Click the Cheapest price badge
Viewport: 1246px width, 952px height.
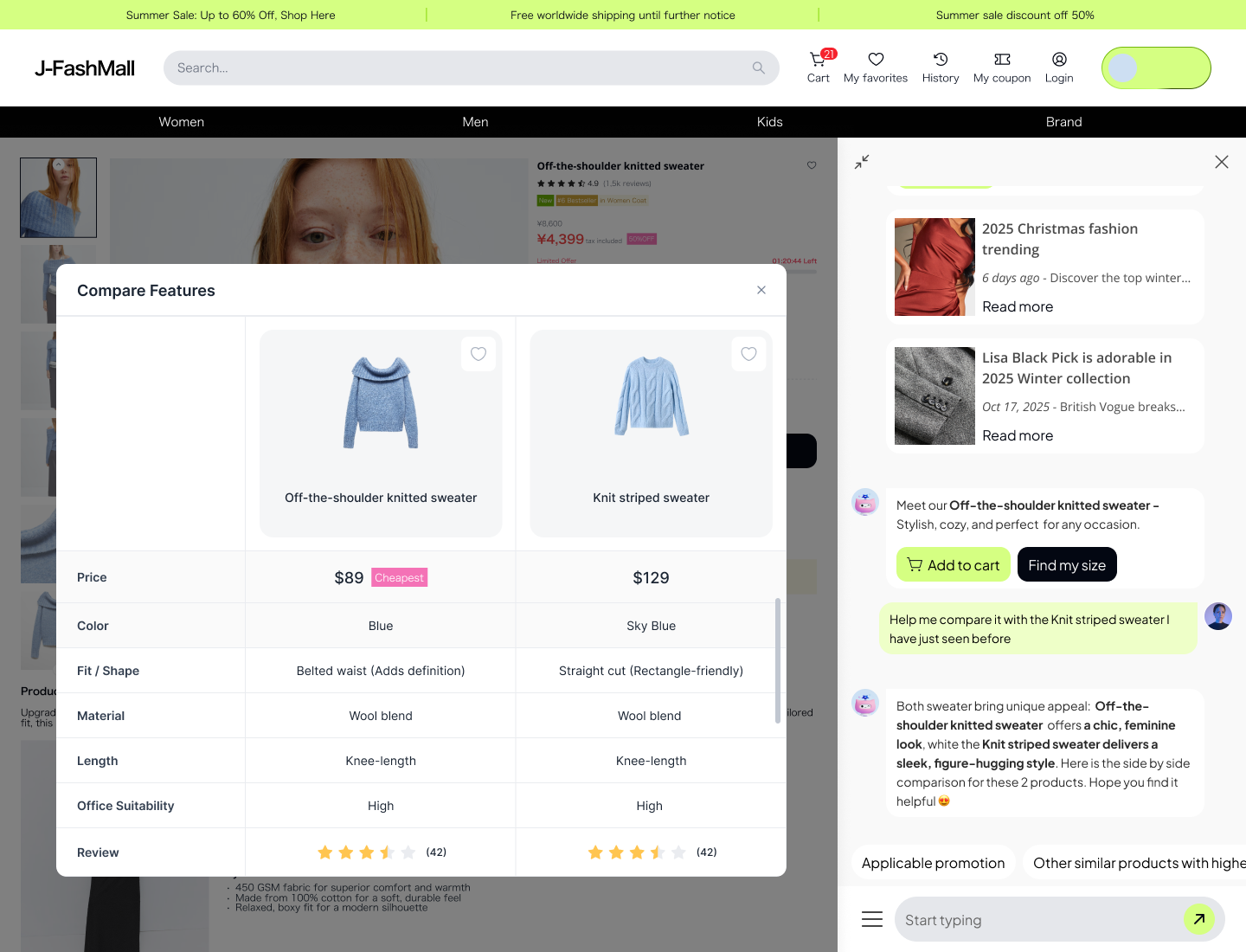[x=400, y=577]
